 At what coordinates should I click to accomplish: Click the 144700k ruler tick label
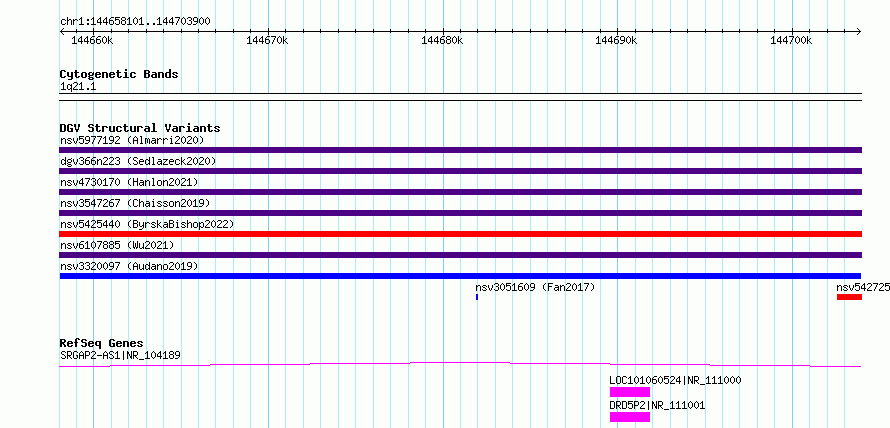pos(791,40)
